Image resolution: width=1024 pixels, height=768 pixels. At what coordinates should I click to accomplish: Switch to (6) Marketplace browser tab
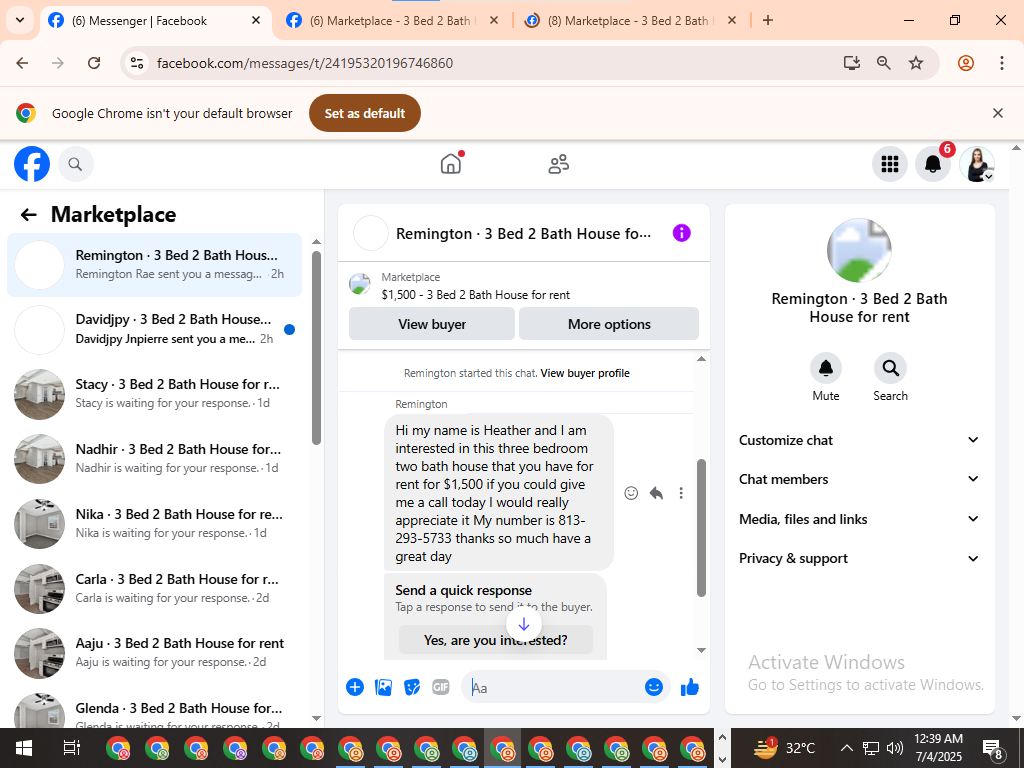pos(392,21)
